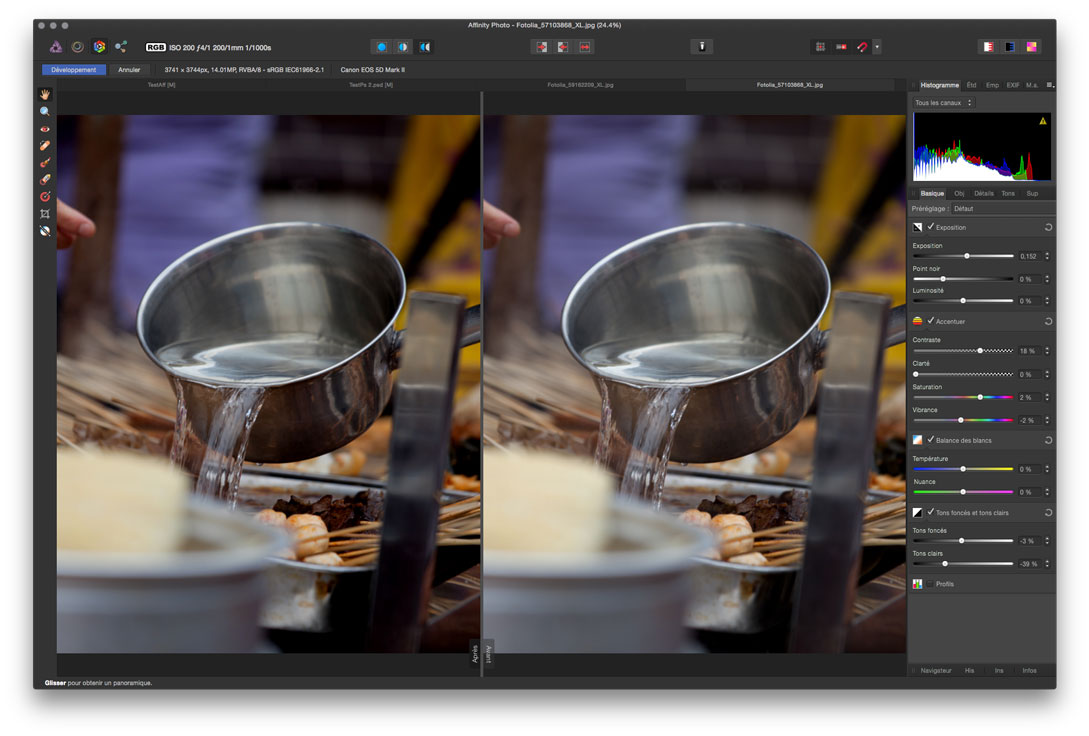
Task: Choose mirror view display mode icon
Action: click(x=424, y=47)
